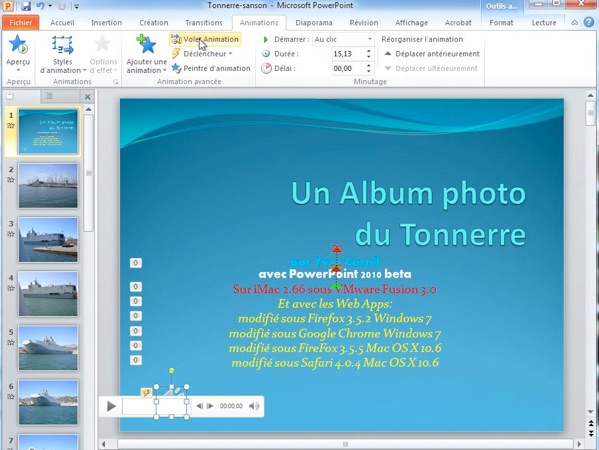599x450 pixels.
Task: Open the Démarrer 'Au clic' combo box
Action: (343, 39)
